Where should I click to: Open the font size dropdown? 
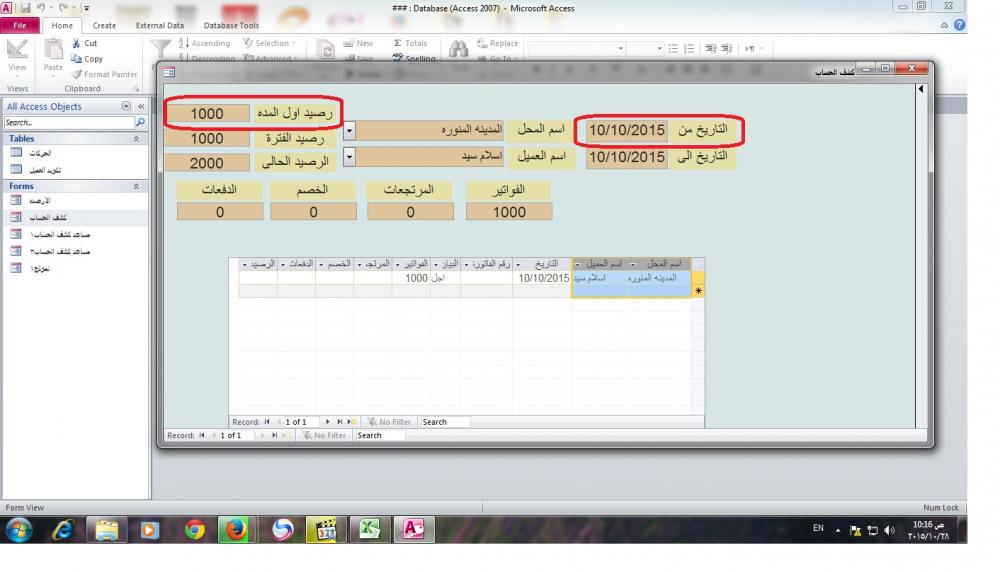659,48
